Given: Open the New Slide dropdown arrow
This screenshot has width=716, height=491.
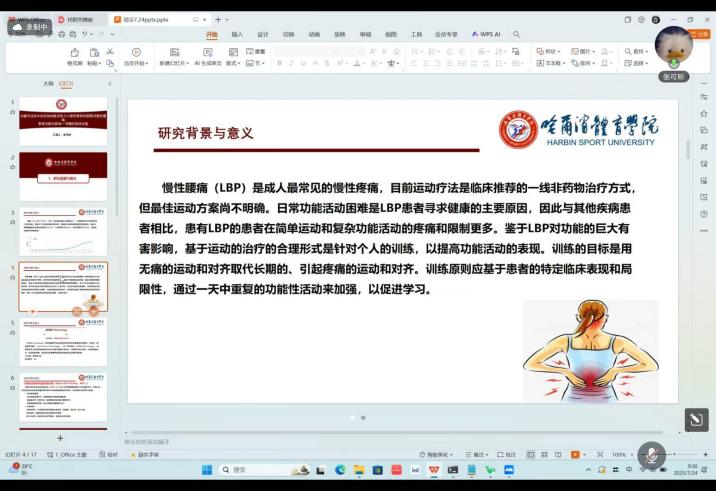Looking at the screenshot, I should tap(186, 63).
